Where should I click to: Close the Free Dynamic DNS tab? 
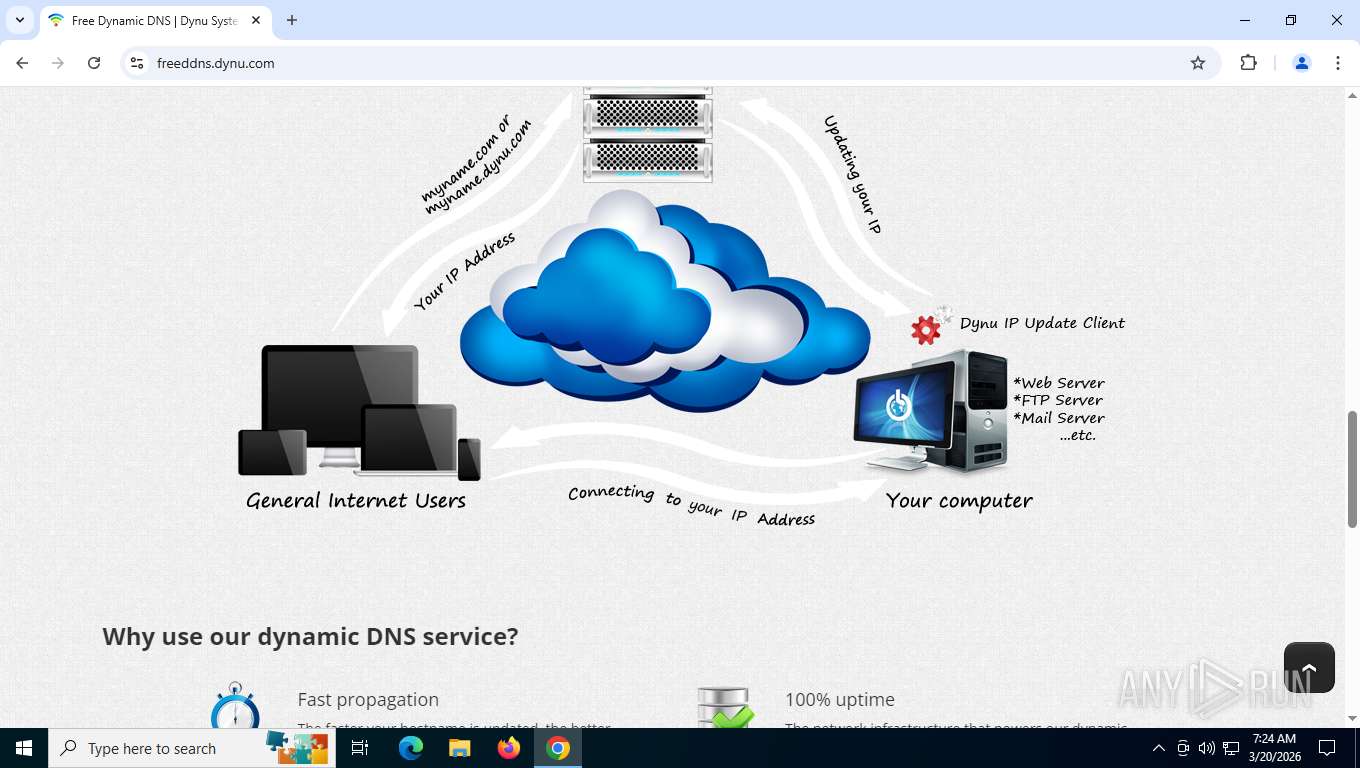[x=256, y=20]
